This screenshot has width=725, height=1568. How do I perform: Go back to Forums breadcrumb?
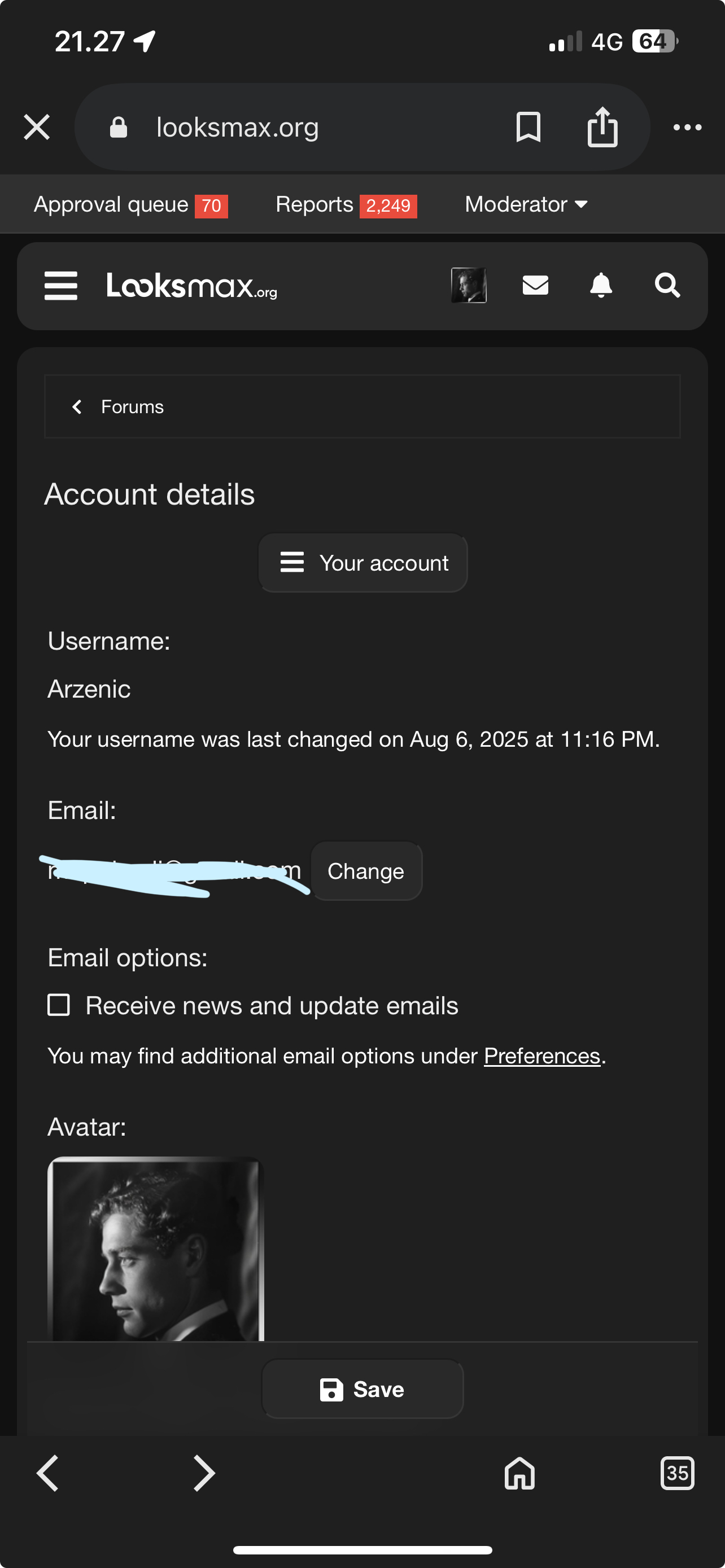[x=132, y=406]
